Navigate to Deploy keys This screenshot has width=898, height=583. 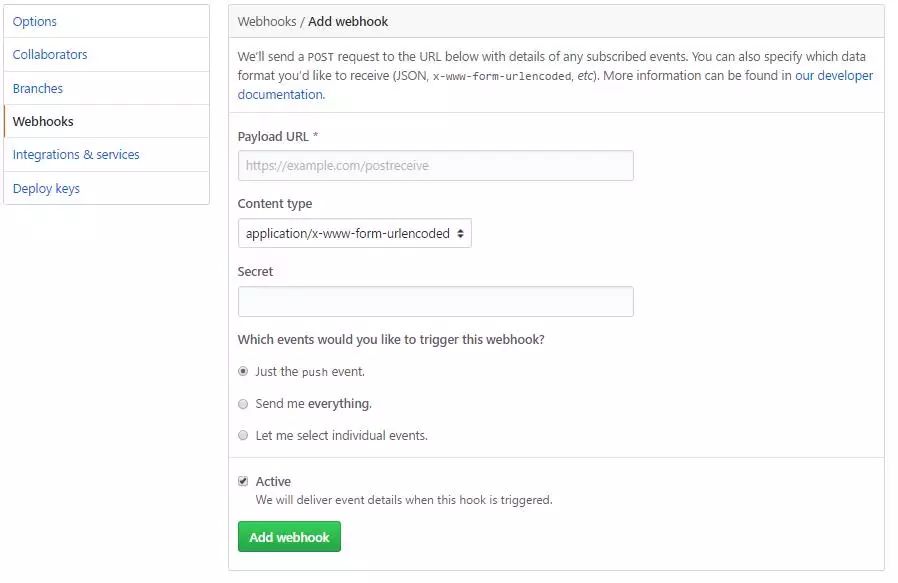(x=106, y=188)
